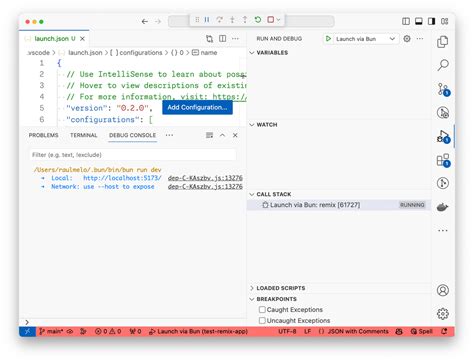The image size is (474, 362).
Task: Stop the debug session
Action: click(271, 20)
